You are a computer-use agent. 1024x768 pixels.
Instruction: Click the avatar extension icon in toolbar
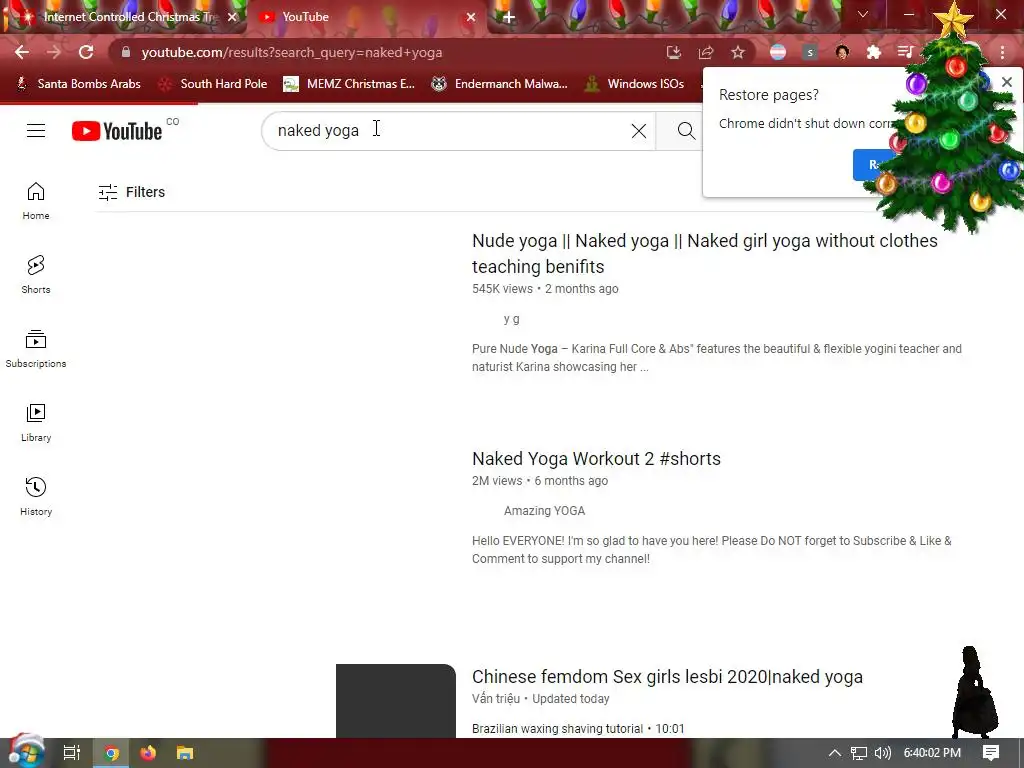[x=842, y=52]
